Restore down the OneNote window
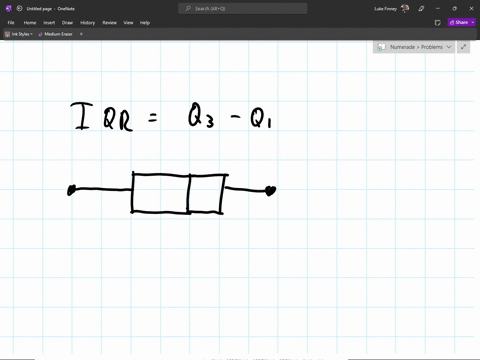Image resolution: width=480 pixels, height=360 pixels. [454, 9]
